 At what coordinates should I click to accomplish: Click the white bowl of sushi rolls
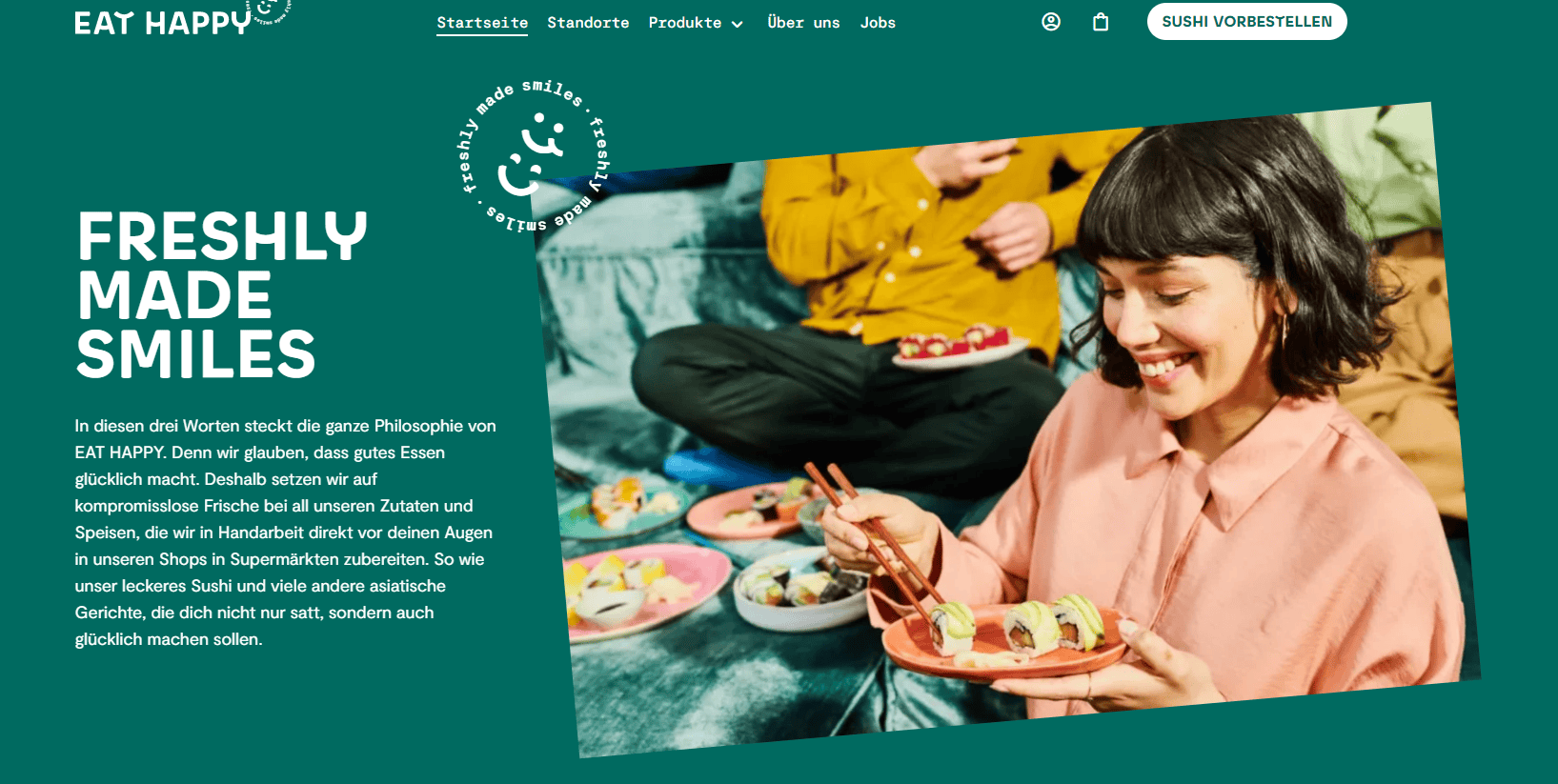(799, 589)
